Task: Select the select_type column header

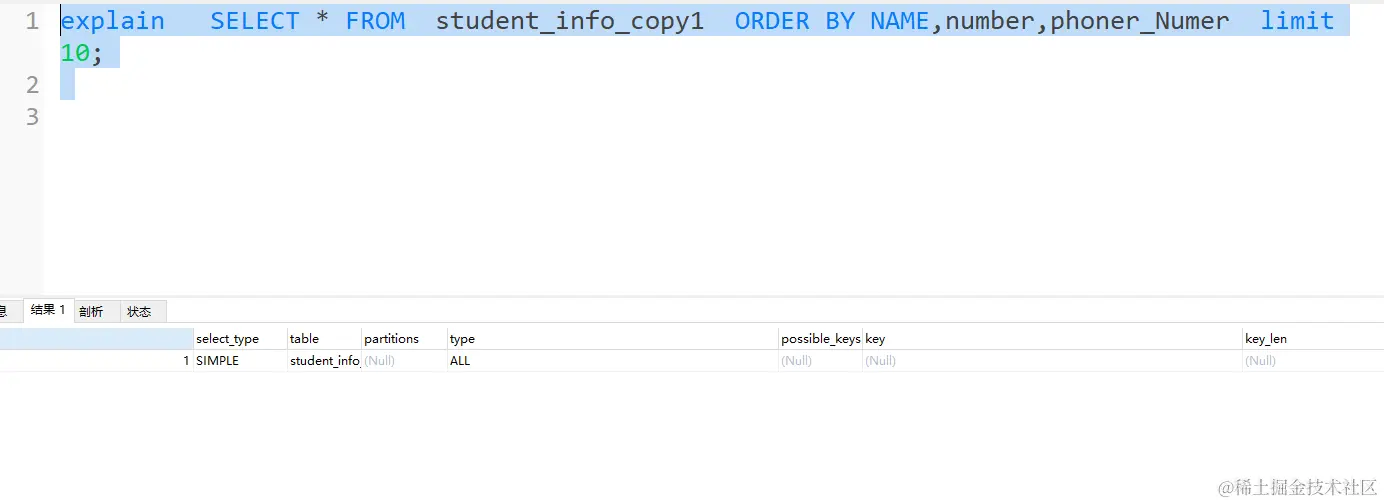Action: pos(240,339)
